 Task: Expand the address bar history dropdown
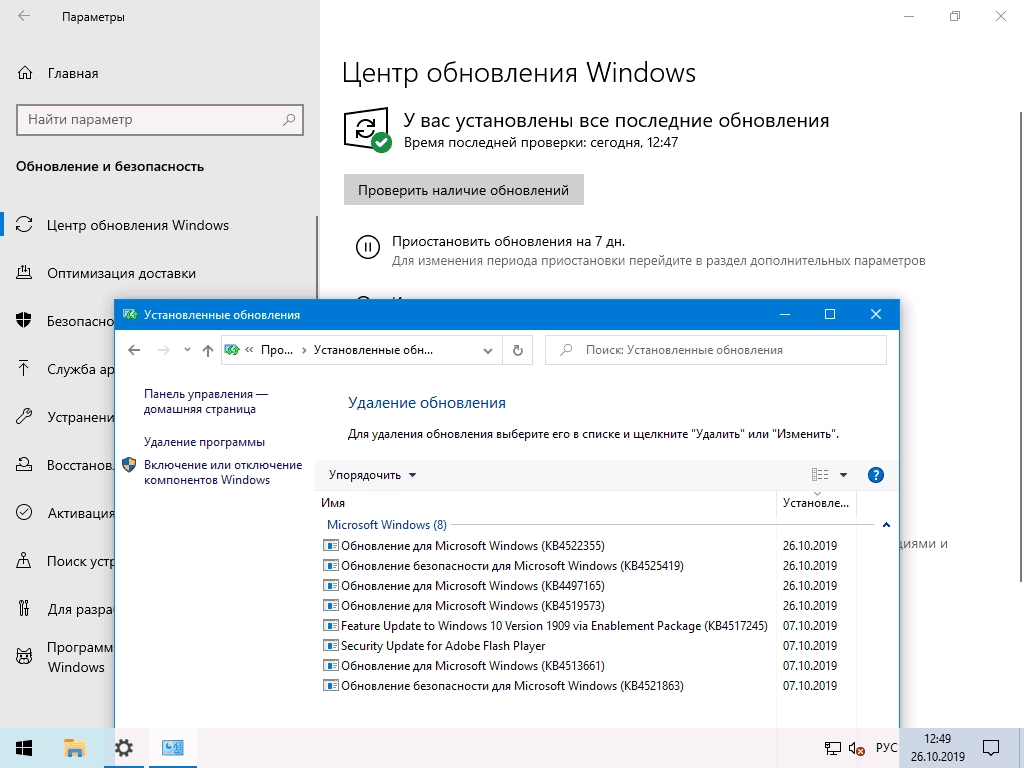point(487,351)
